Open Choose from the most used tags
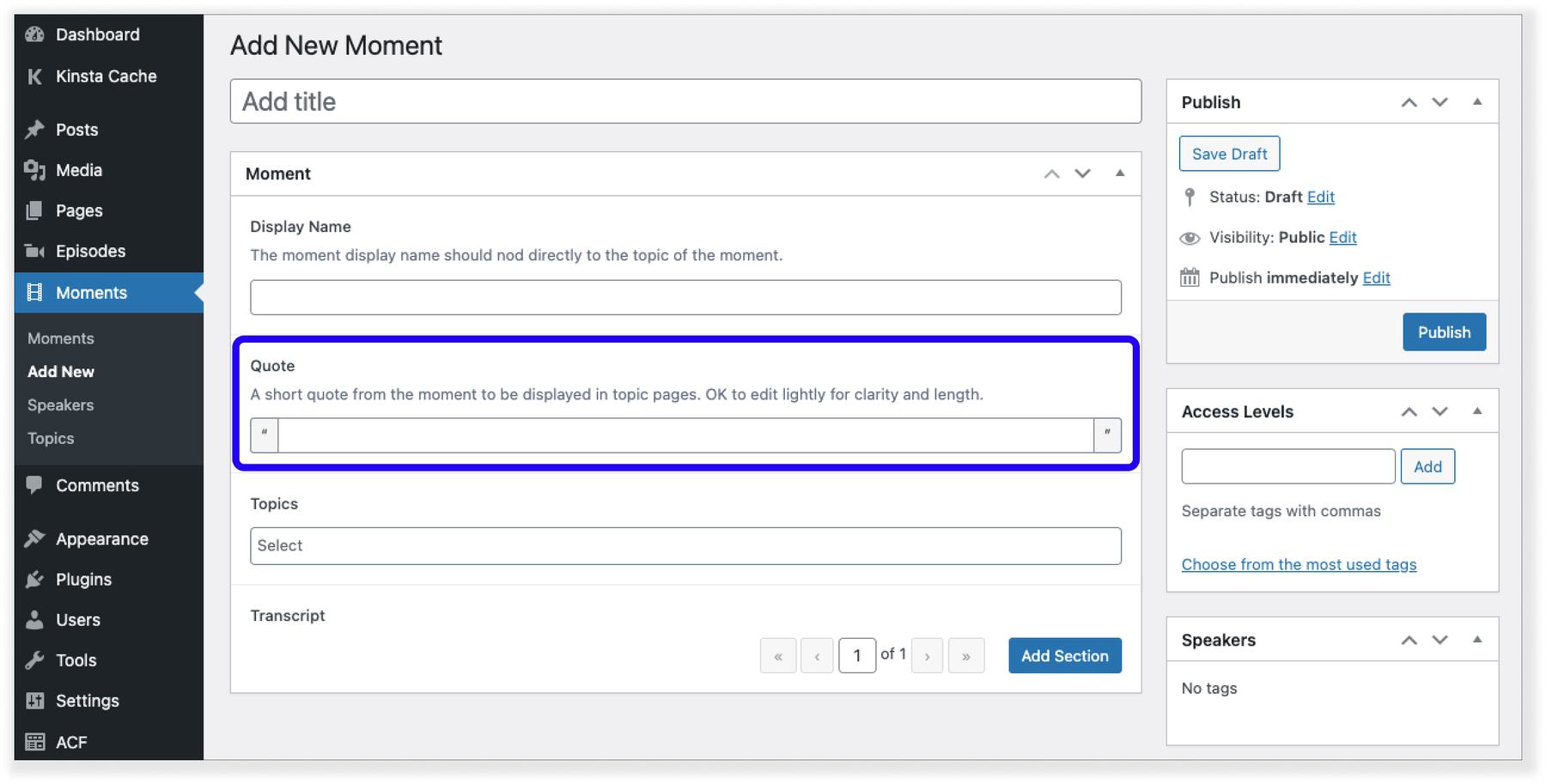The height and width of the screenshot is (784, 1546). pos(1299,564)
